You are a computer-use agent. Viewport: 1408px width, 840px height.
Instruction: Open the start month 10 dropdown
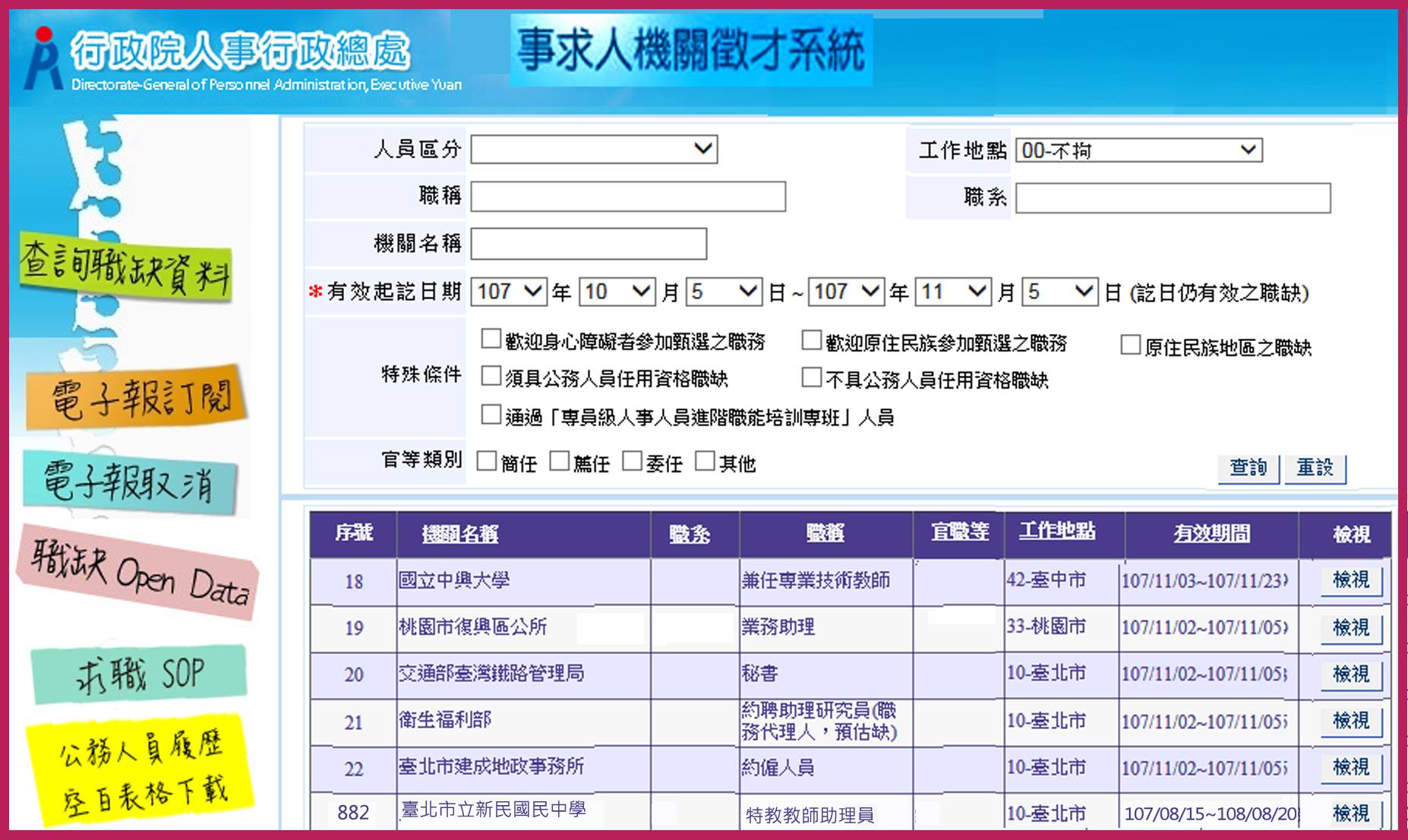click(x=617, y=292)
